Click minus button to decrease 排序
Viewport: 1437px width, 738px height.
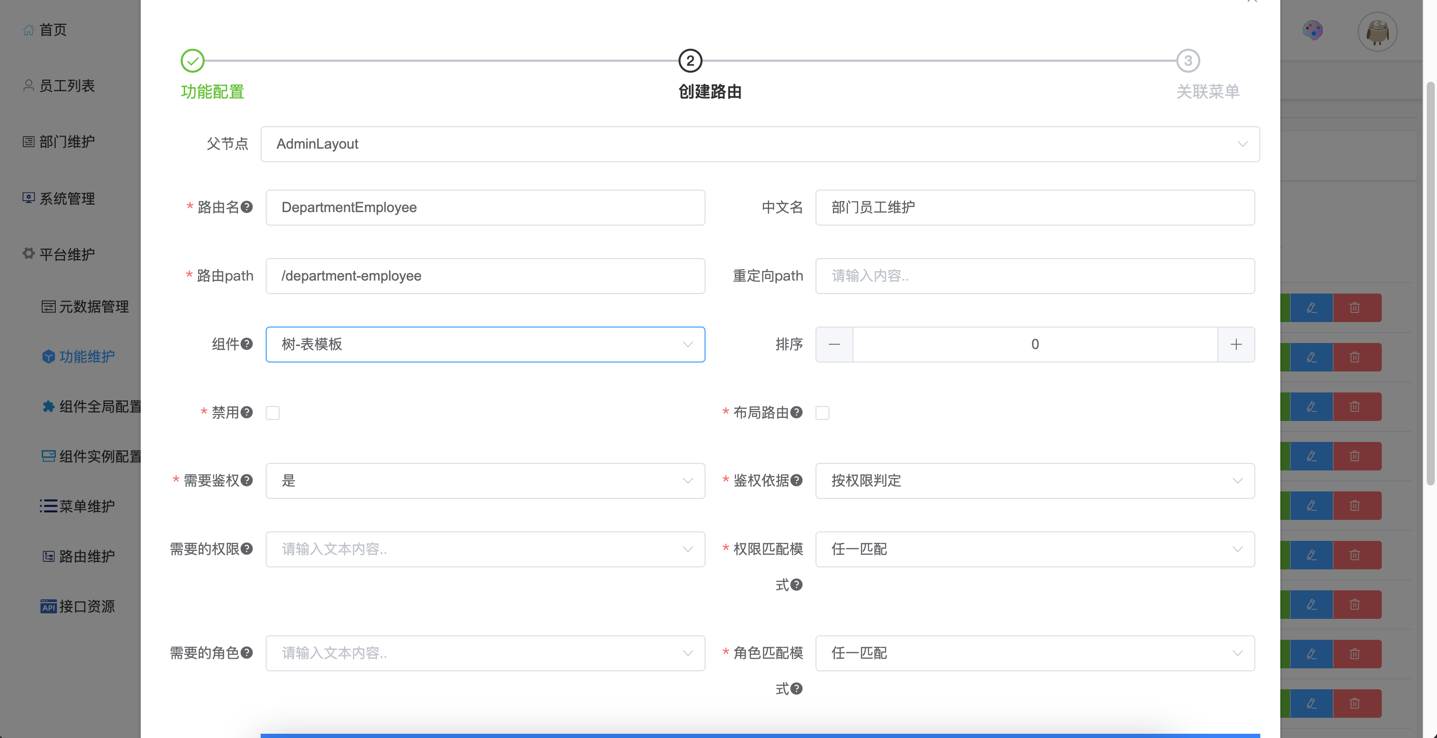click(x=834, y=344)
